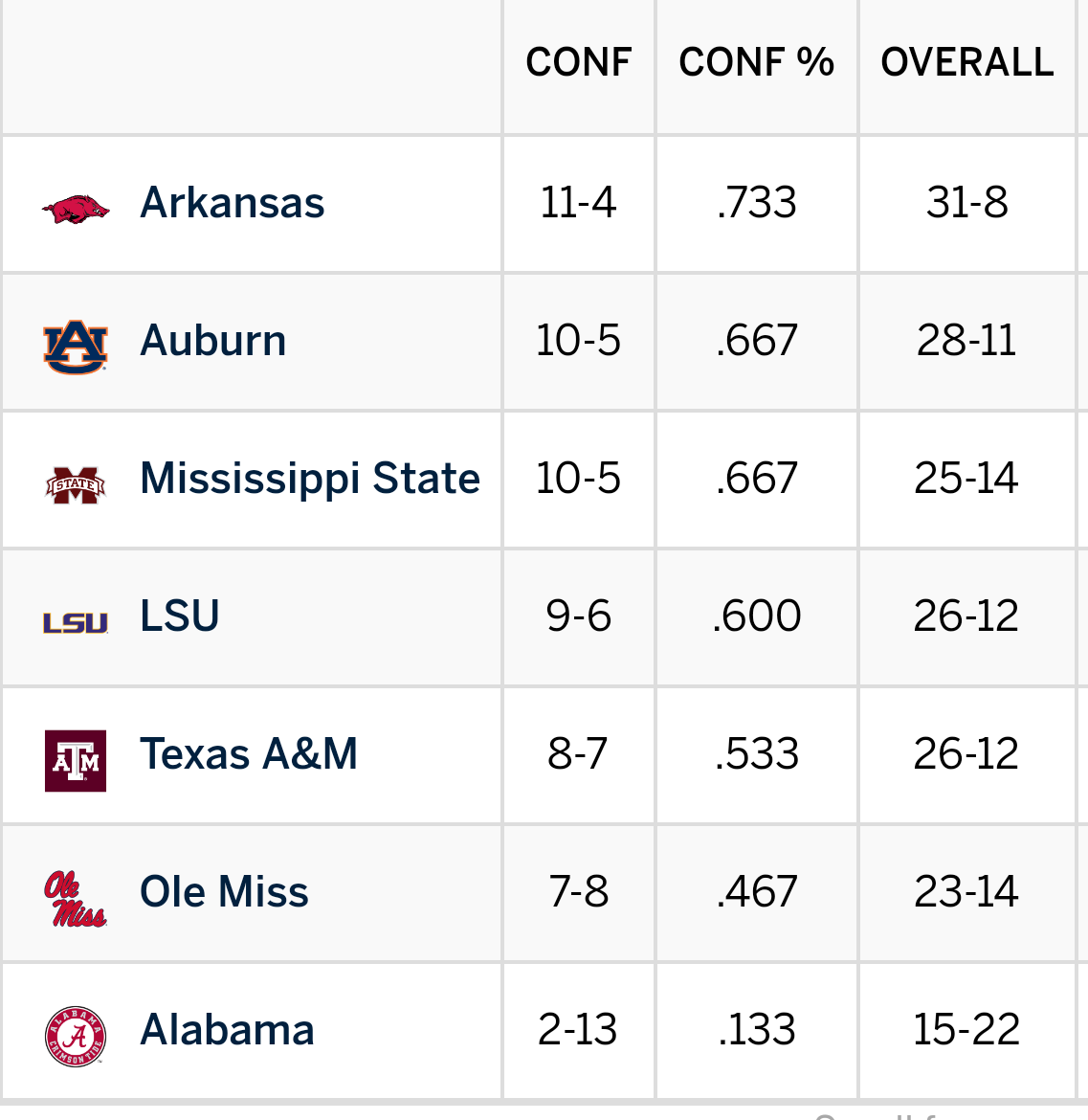Click the Texas A&M logo
Viewport: 1088px width, 1120px height.
[x=76, y=761]
